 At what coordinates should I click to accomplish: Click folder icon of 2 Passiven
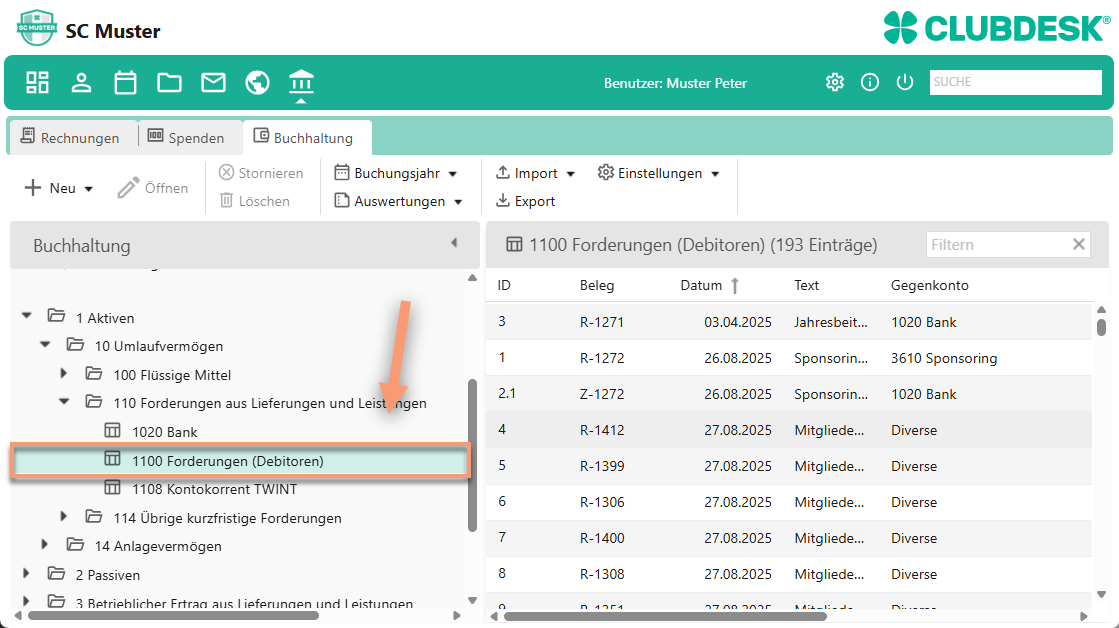click(x=56, y=573)
